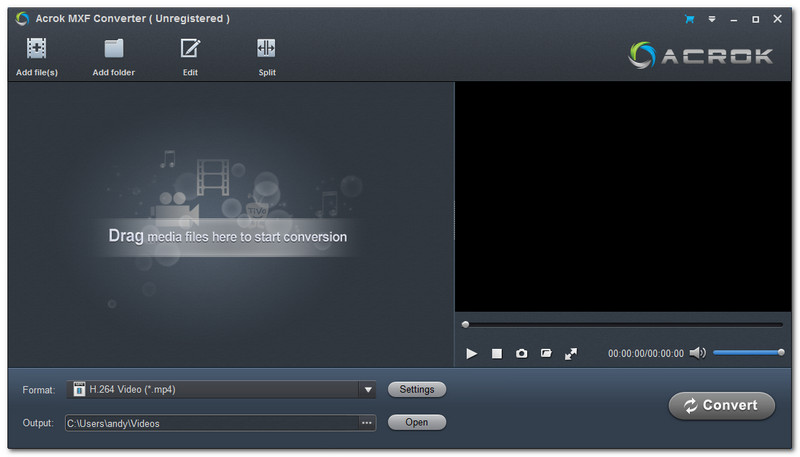The height and width of the screenshot is (457, 800).
Task: Open the snapshot folder icon
Action: 546,353
